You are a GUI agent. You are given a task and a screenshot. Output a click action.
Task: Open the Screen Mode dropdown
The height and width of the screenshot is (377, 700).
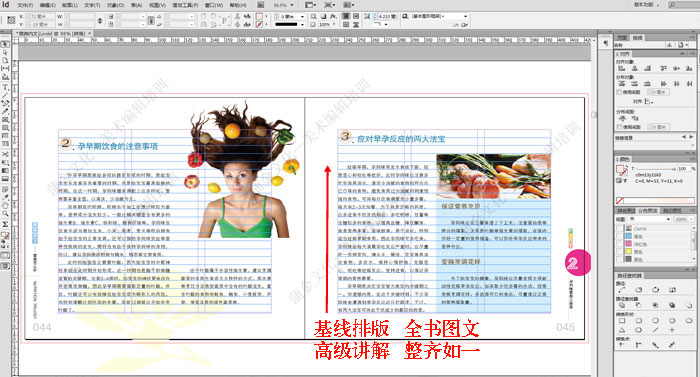(329, 5)
